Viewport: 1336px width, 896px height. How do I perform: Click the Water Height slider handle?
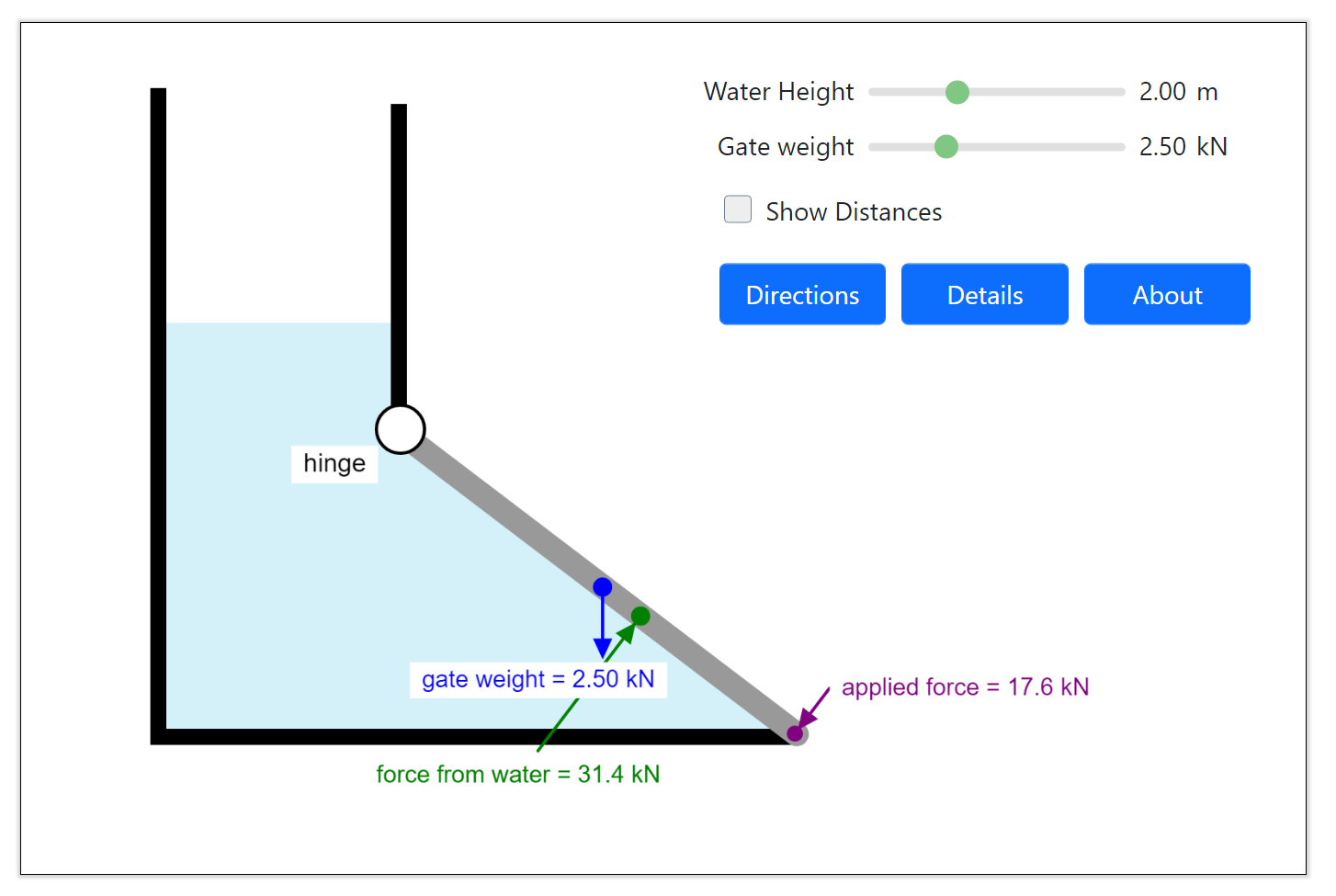pyautogui.click(x=957, y=92)
